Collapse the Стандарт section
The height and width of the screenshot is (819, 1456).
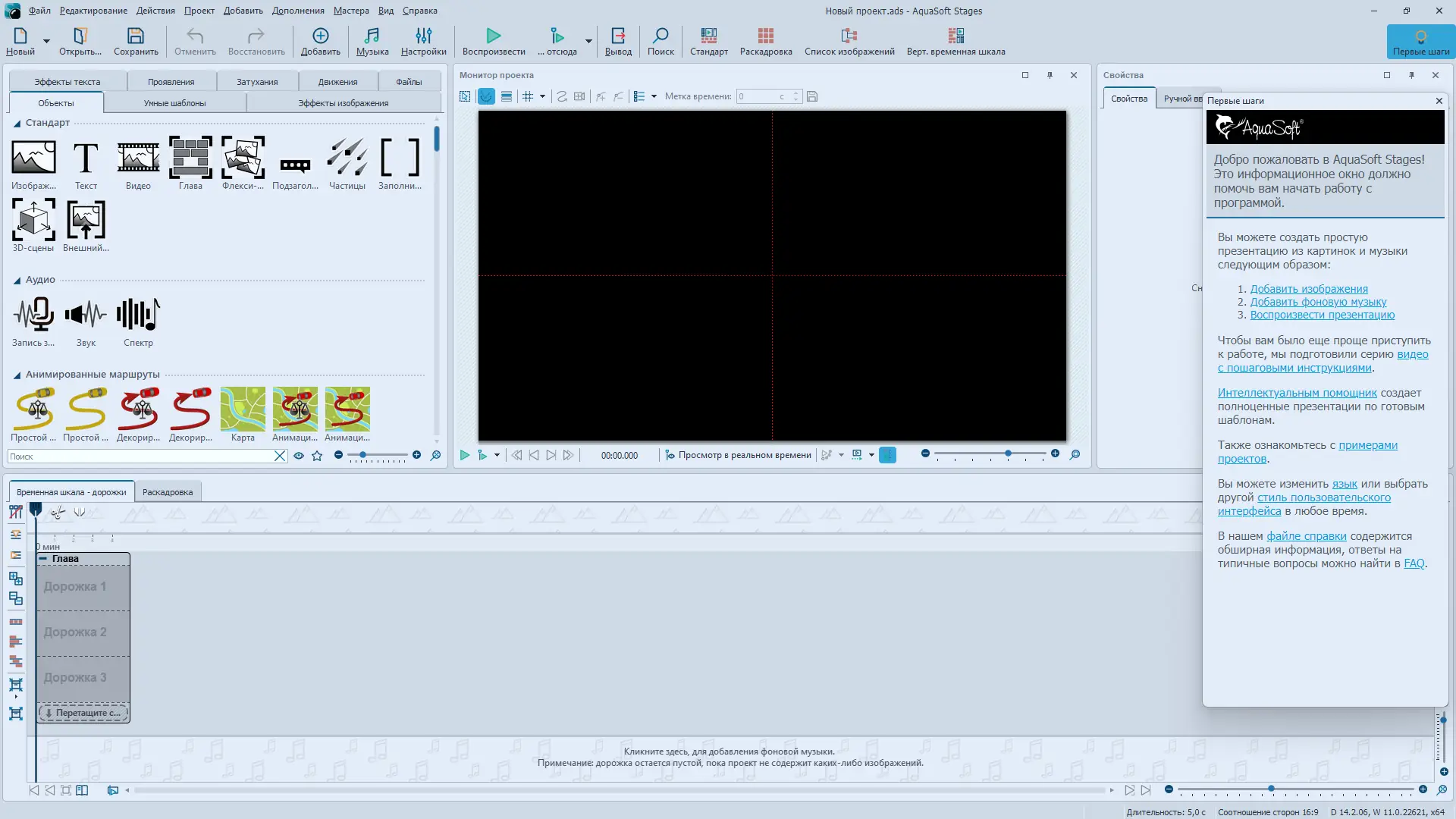tap(17, 123)
